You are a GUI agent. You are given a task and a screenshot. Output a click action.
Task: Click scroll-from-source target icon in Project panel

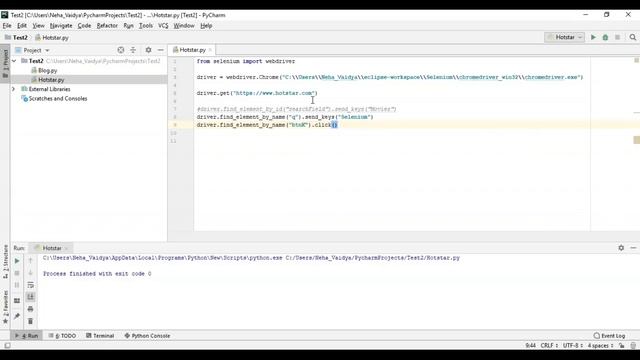click(x=121, y=50)
